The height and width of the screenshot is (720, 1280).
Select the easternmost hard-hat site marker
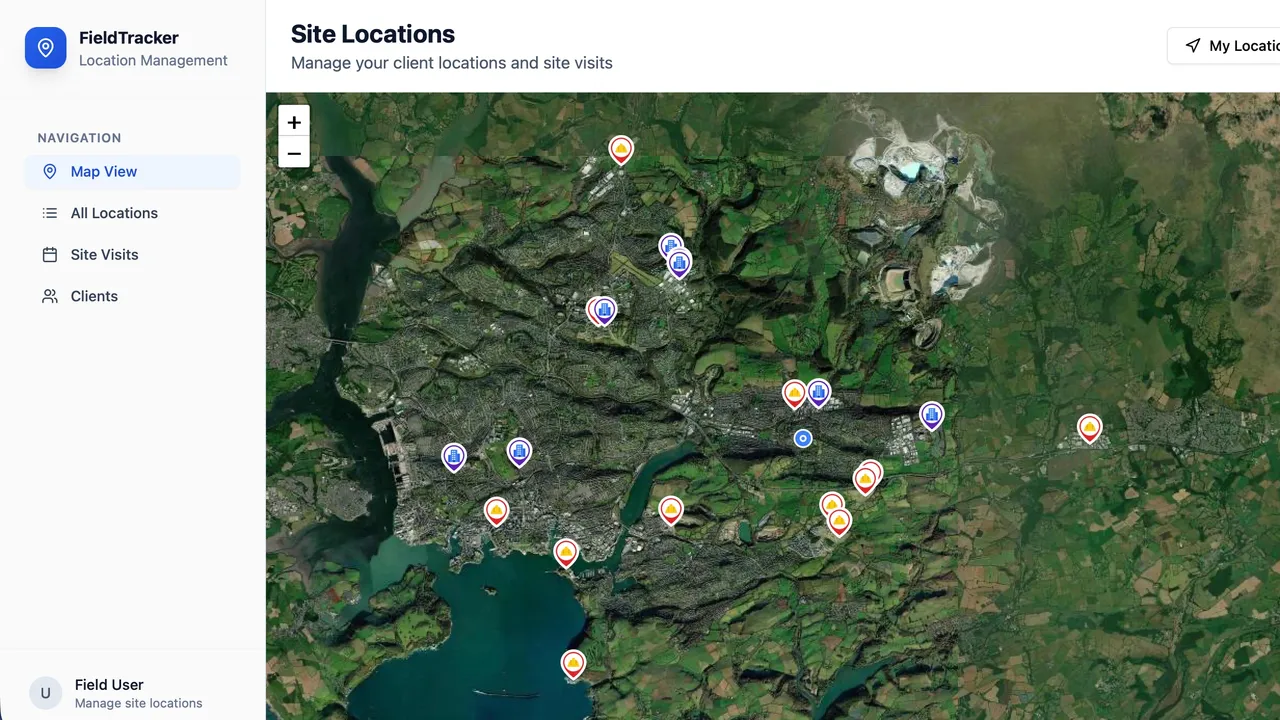point(1089,429)
